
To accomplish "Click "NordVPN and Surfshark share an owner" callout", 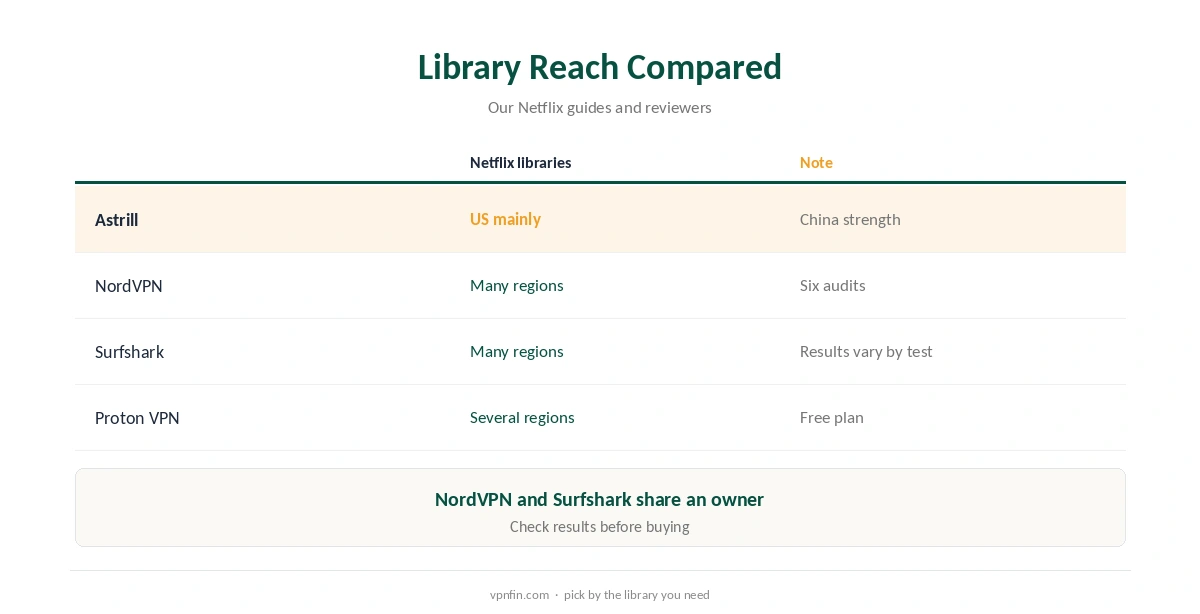I will 599,499.
